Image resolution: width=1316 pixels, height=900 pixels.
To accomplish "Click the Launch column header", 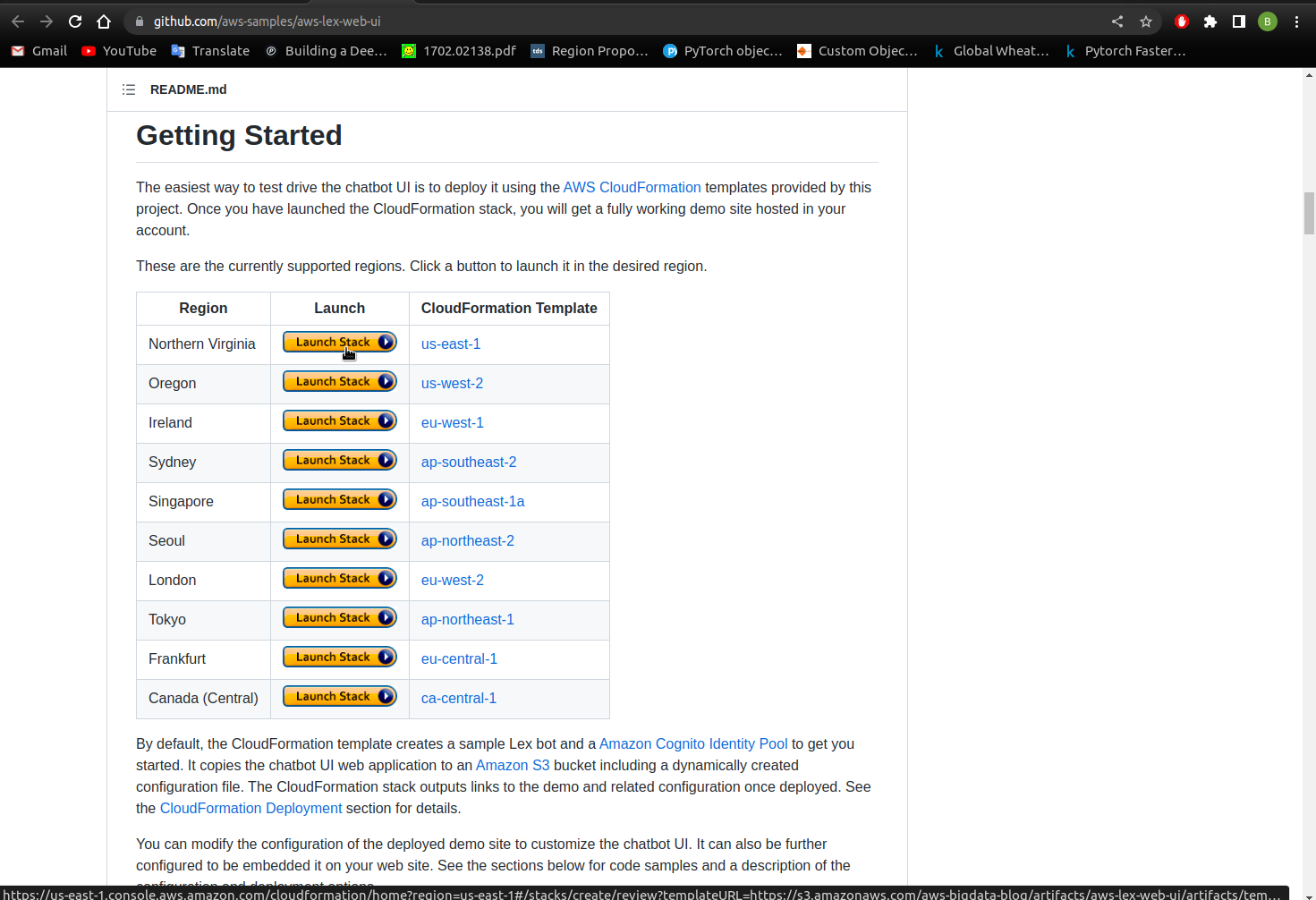I will [x=340, y=309].
